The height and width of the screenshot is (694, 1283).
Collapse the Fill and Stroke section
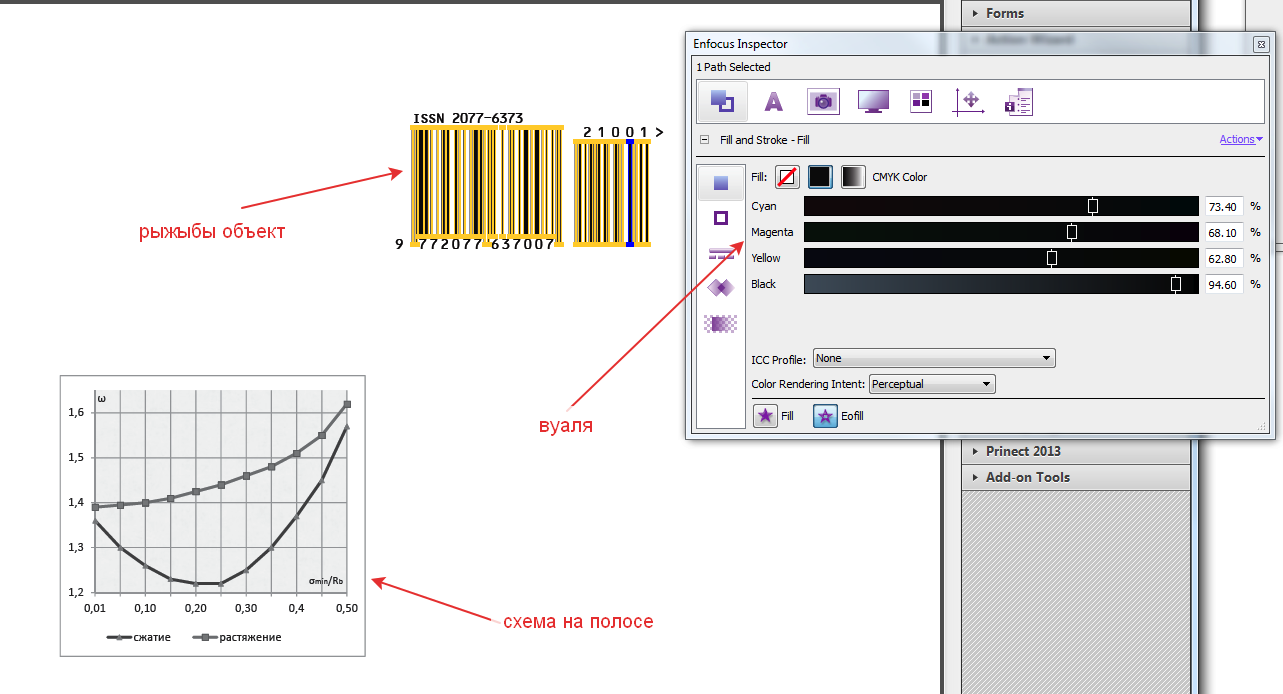coord(704,141)
